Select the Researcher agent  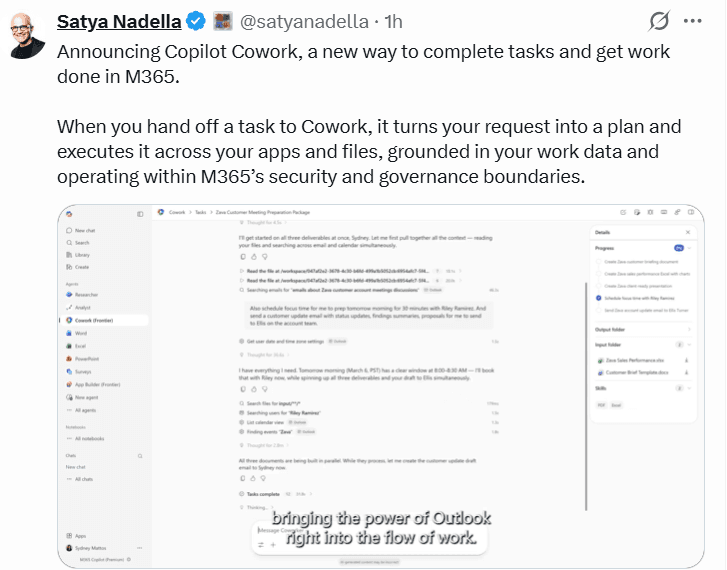click(x=88, y=297)
